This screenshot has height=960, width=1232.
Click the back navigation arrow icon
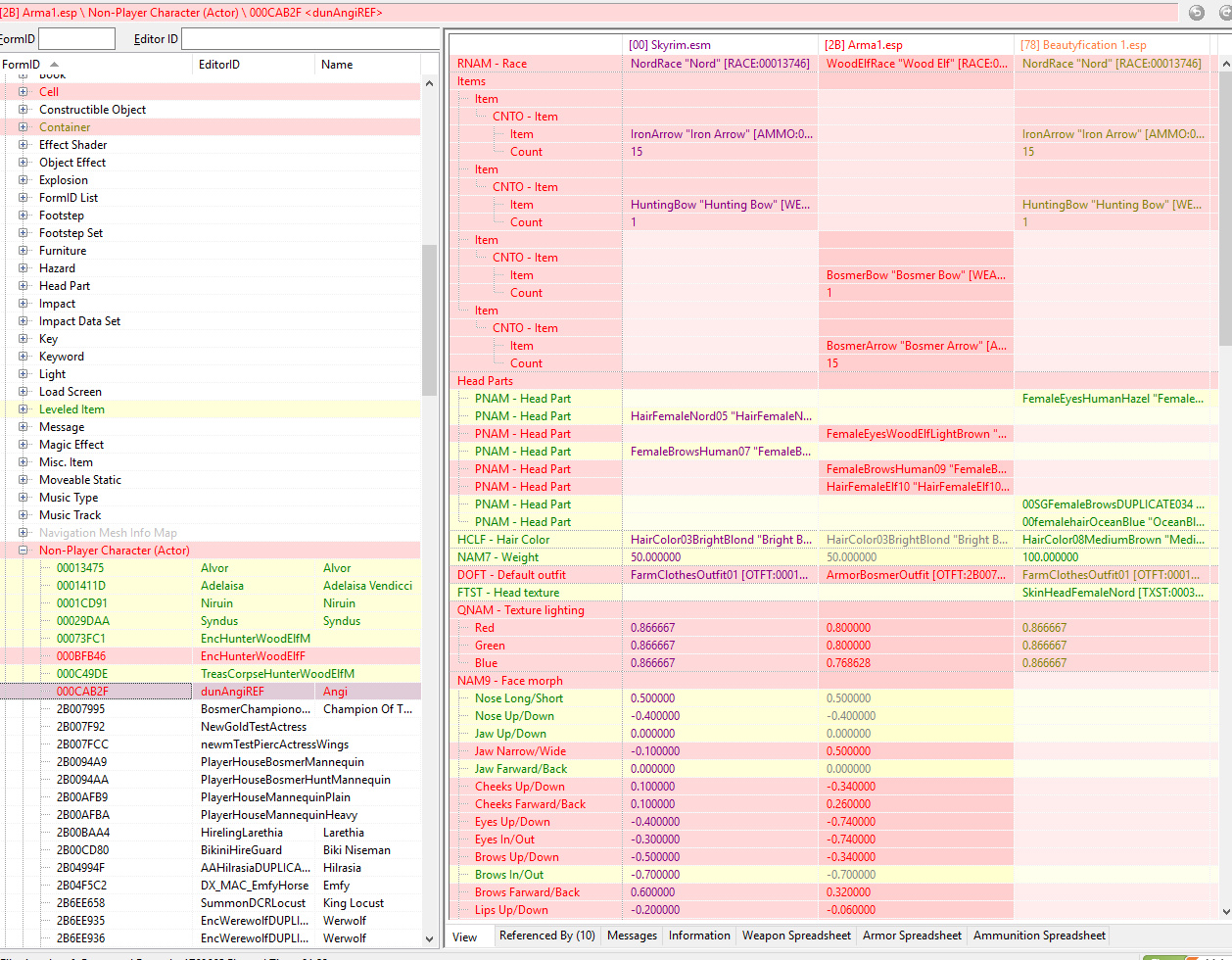pyautogui.click(x=1196, y=13)
